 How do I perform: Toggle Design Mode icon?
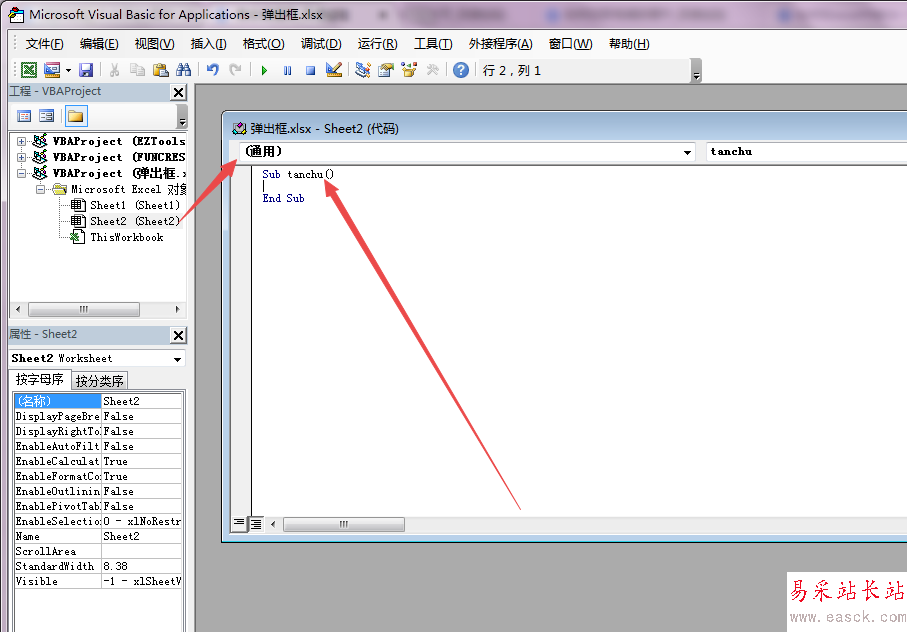click(x=334, y=70)
